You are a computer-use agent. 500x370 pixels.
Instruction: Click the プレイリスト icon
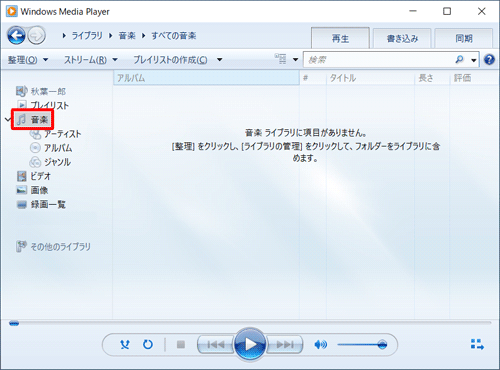pyautogui.click(x=22, y=105)
